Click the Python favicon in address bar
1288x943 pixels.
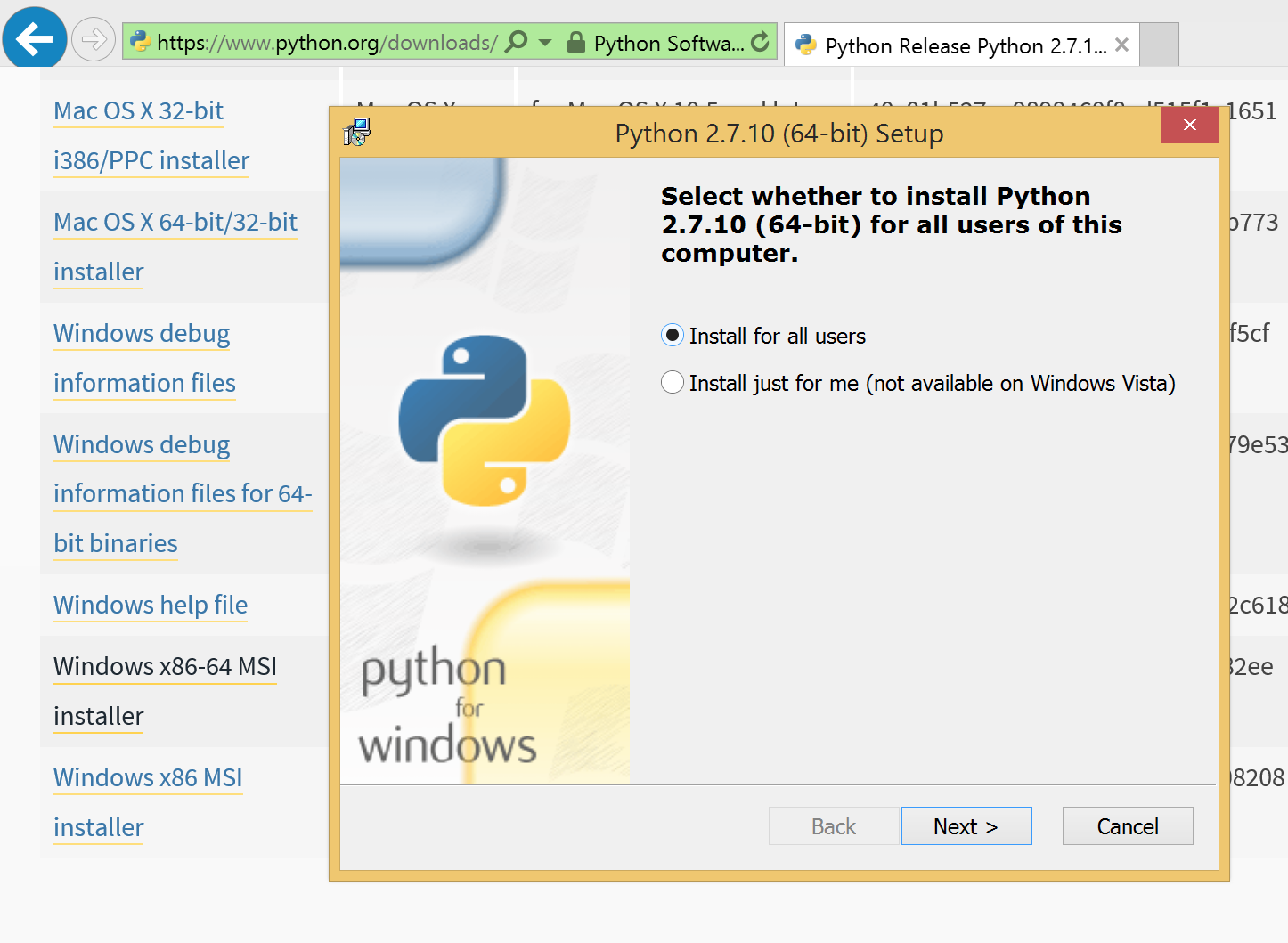click(140, 41)
